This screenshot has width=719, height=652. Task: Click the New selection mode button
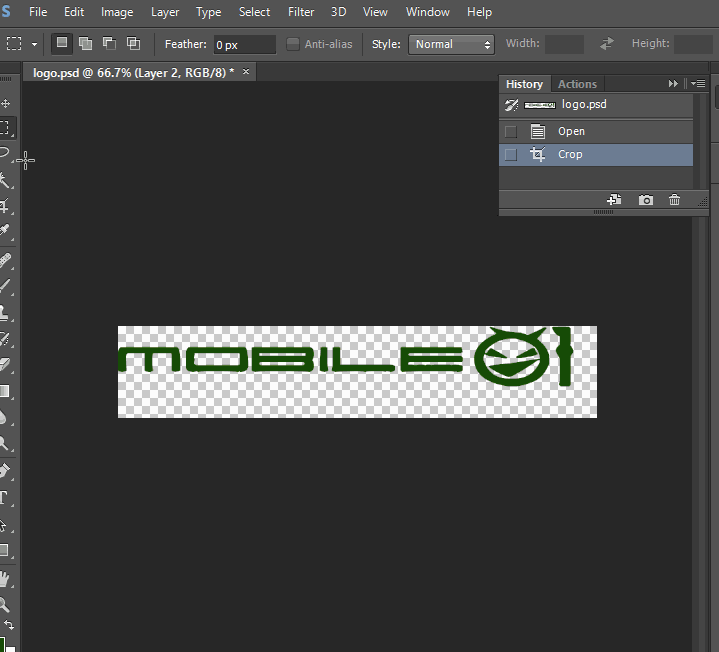(x=61, y=44)
